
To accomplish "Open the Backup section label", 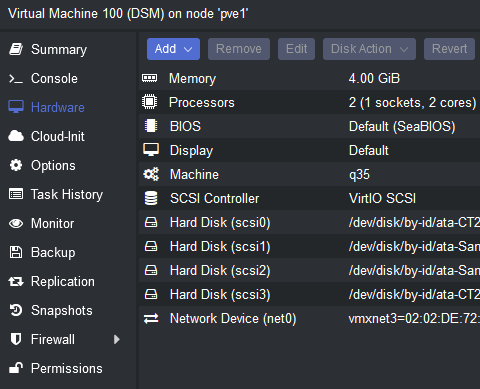I will pyautogui.click(x=53, y=253).
